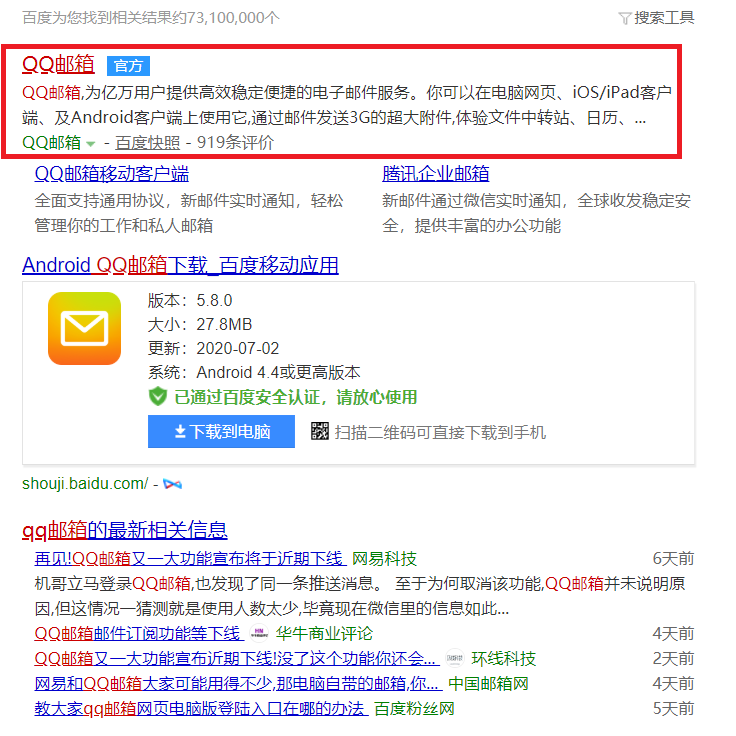
Task: Open the QQ邮箱 official result title
Action: pos(58,64)
